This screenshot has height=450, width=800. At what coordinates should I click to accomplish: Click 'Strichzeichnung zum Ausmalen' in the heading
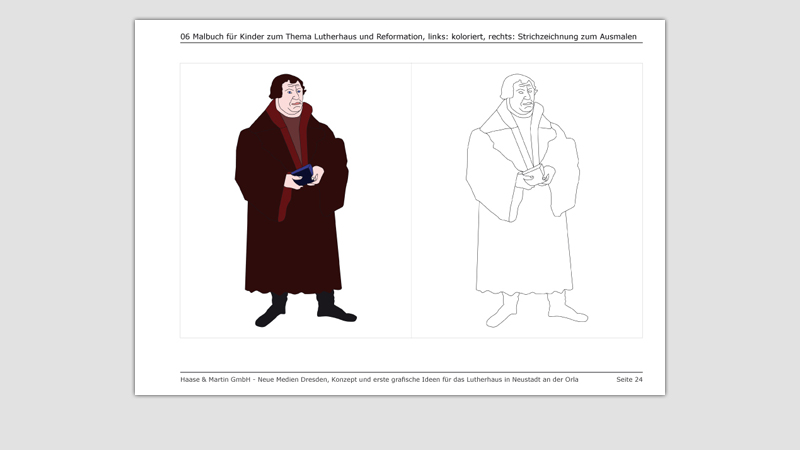pyautogui.click(x=577, y=37)
